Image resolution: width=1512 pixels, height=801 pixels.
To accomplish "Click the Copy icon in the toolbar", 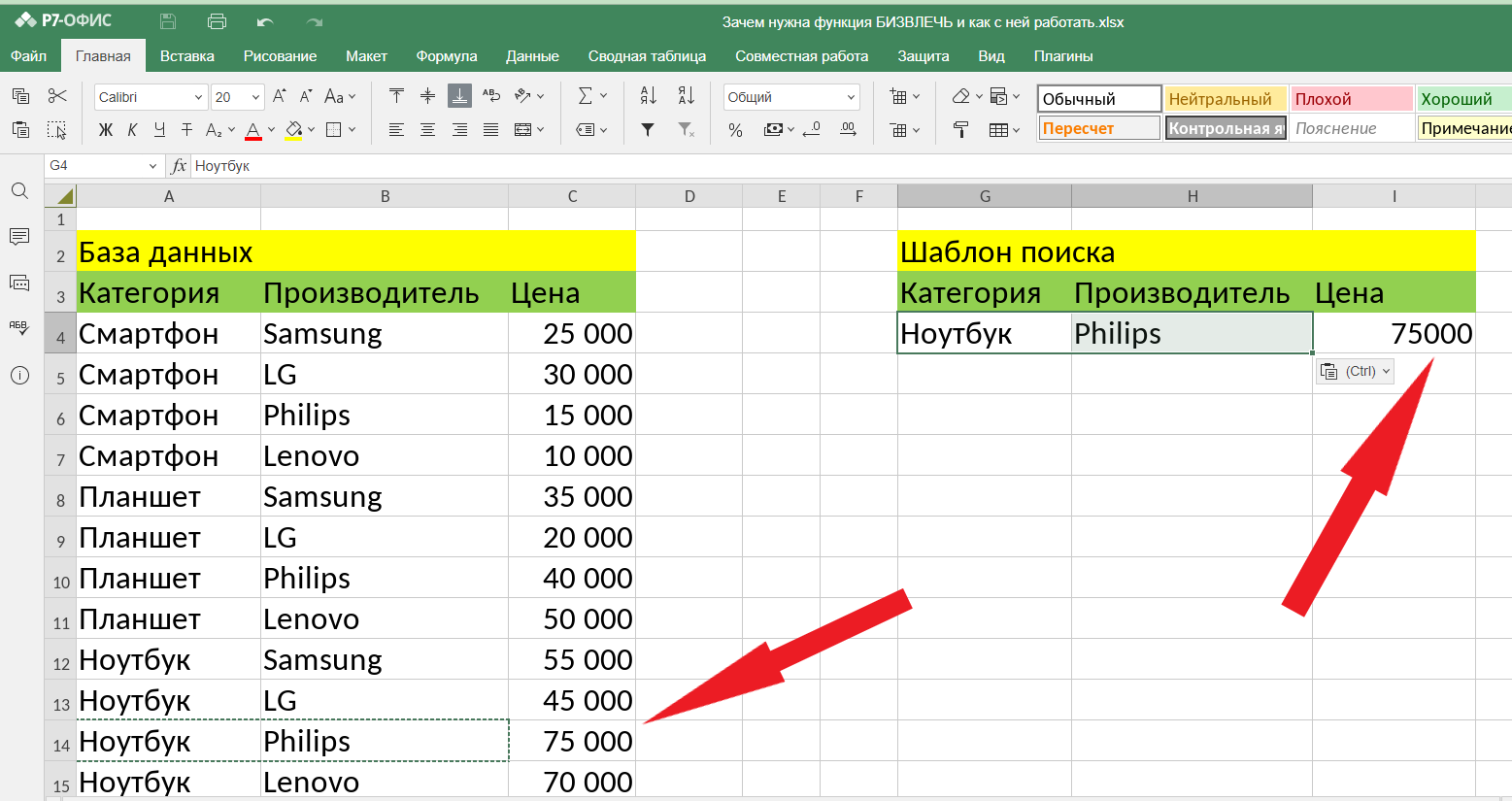I will [x=20, y=96].
